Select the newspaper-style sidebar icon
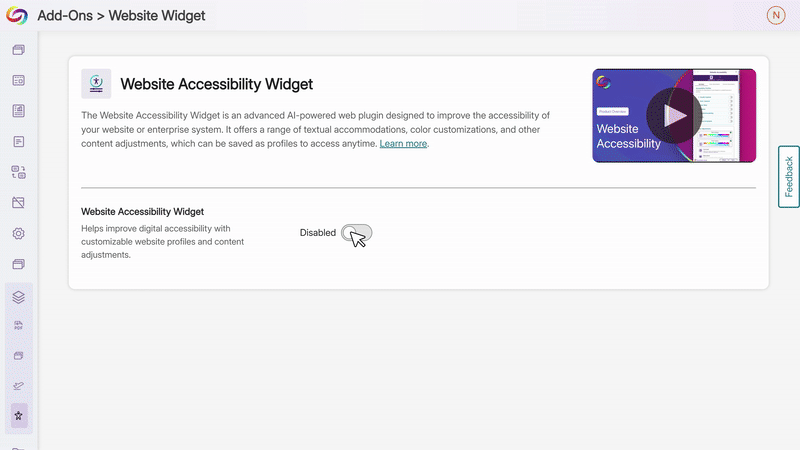 [18, 111]
